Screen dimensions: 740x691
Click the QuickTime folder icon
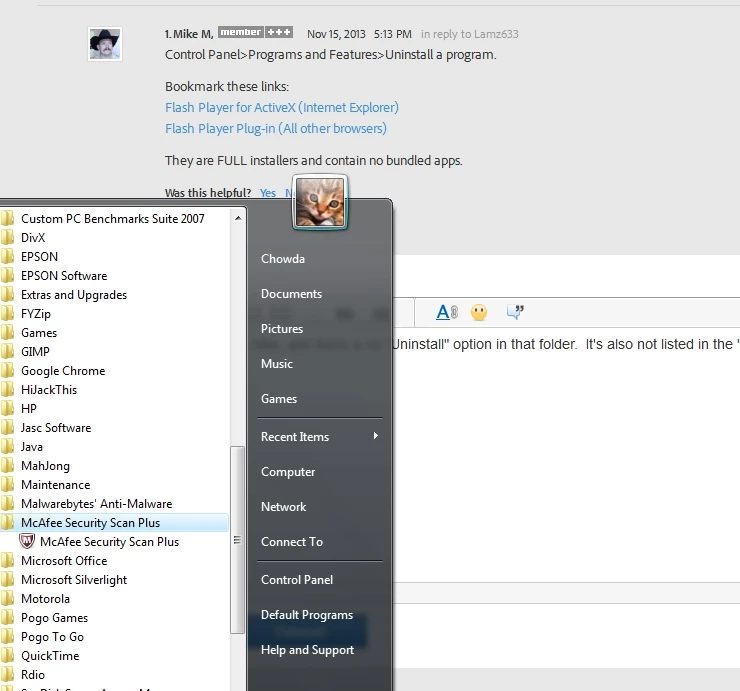pos(8,656)
